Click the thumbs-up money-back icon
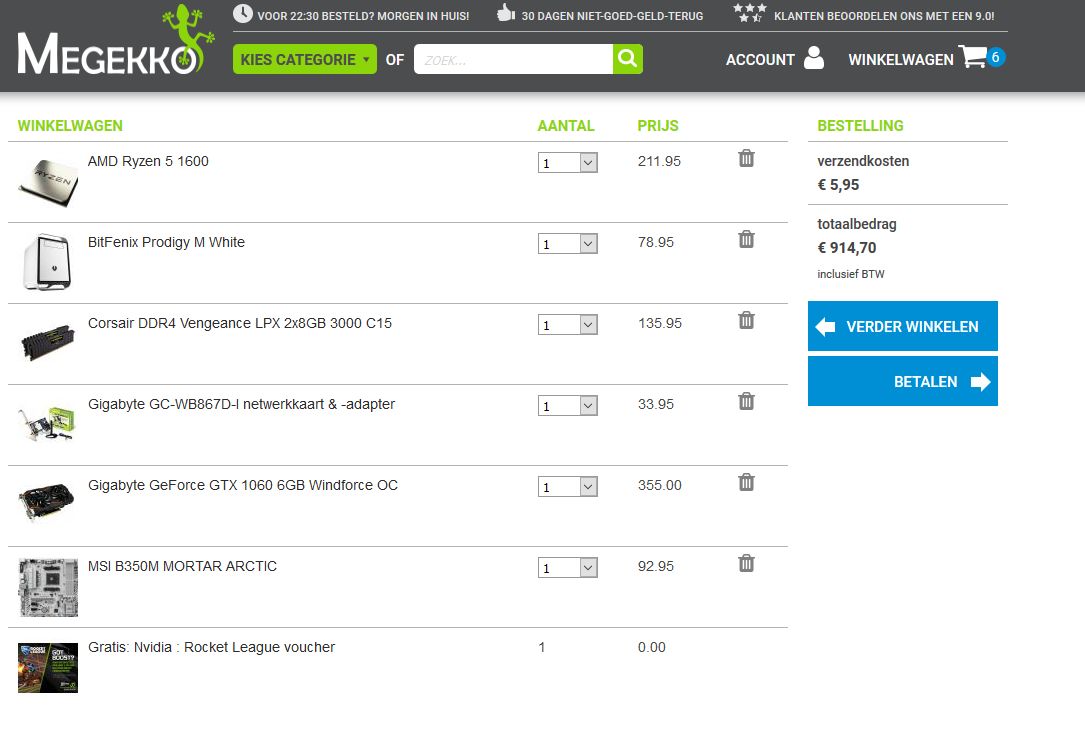The image size is (1085, 735). (507, 12)
